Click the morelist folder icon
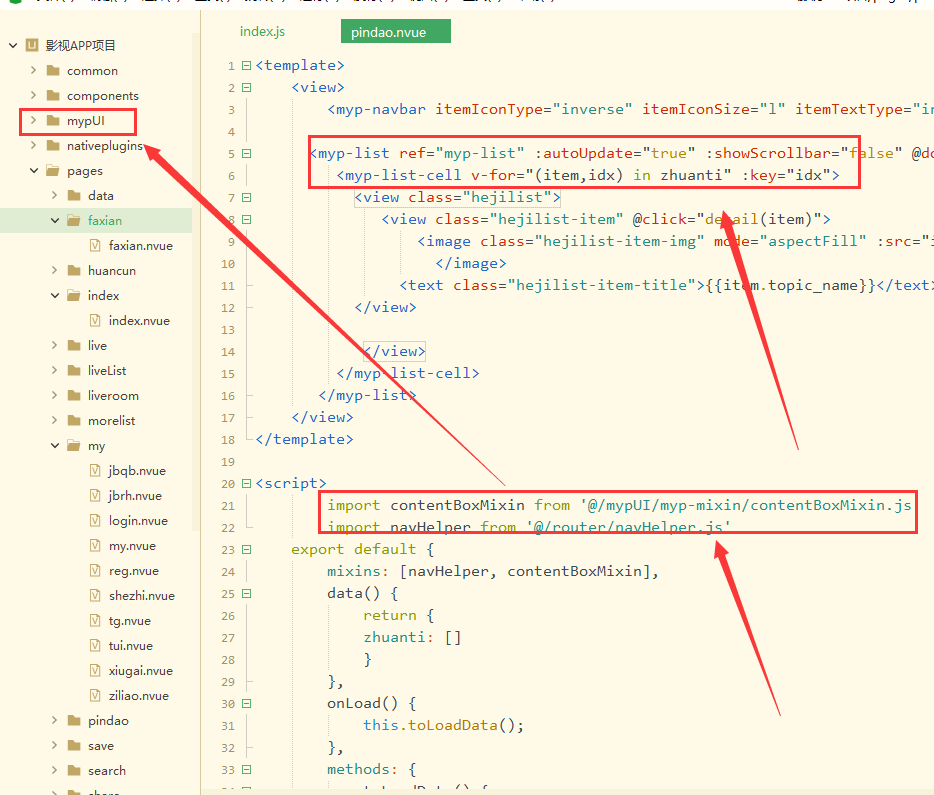The width and height of the screenshot is (934, 795). 74,420
